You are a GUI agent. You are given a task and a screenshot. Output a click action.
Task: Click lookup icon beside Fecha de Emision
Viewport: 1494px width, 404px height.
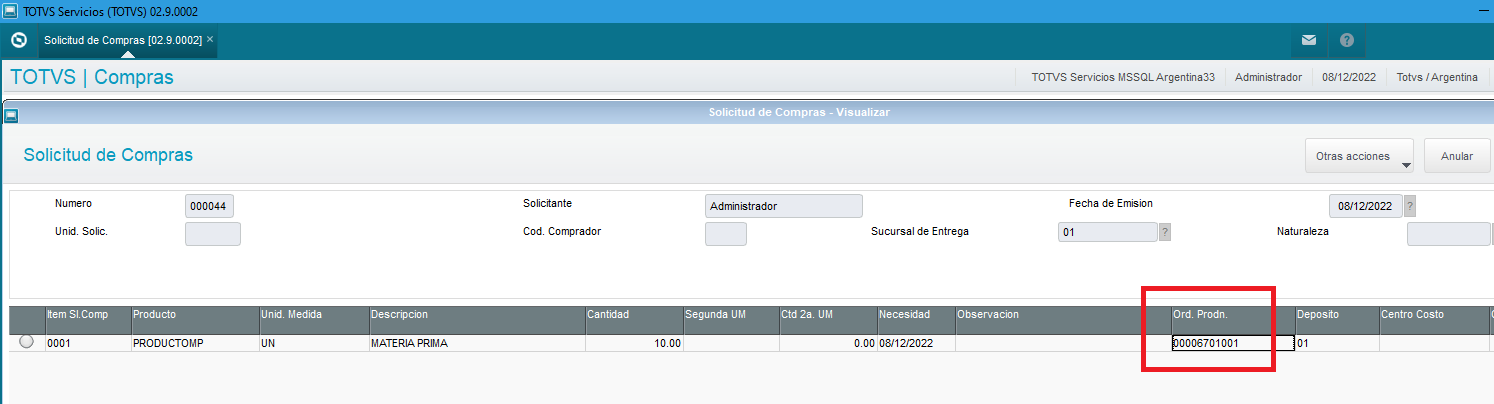(x=1410, y=206)
